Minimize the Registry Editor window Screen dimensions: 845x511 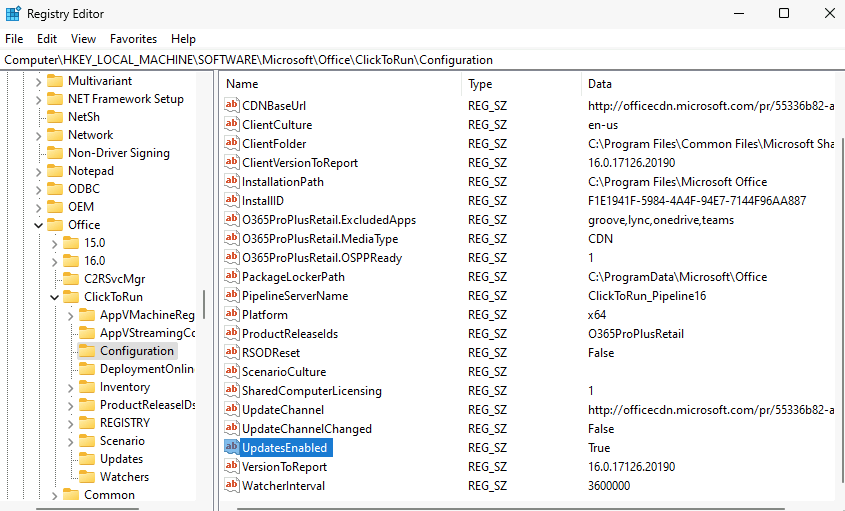click(x=739, y=13)
